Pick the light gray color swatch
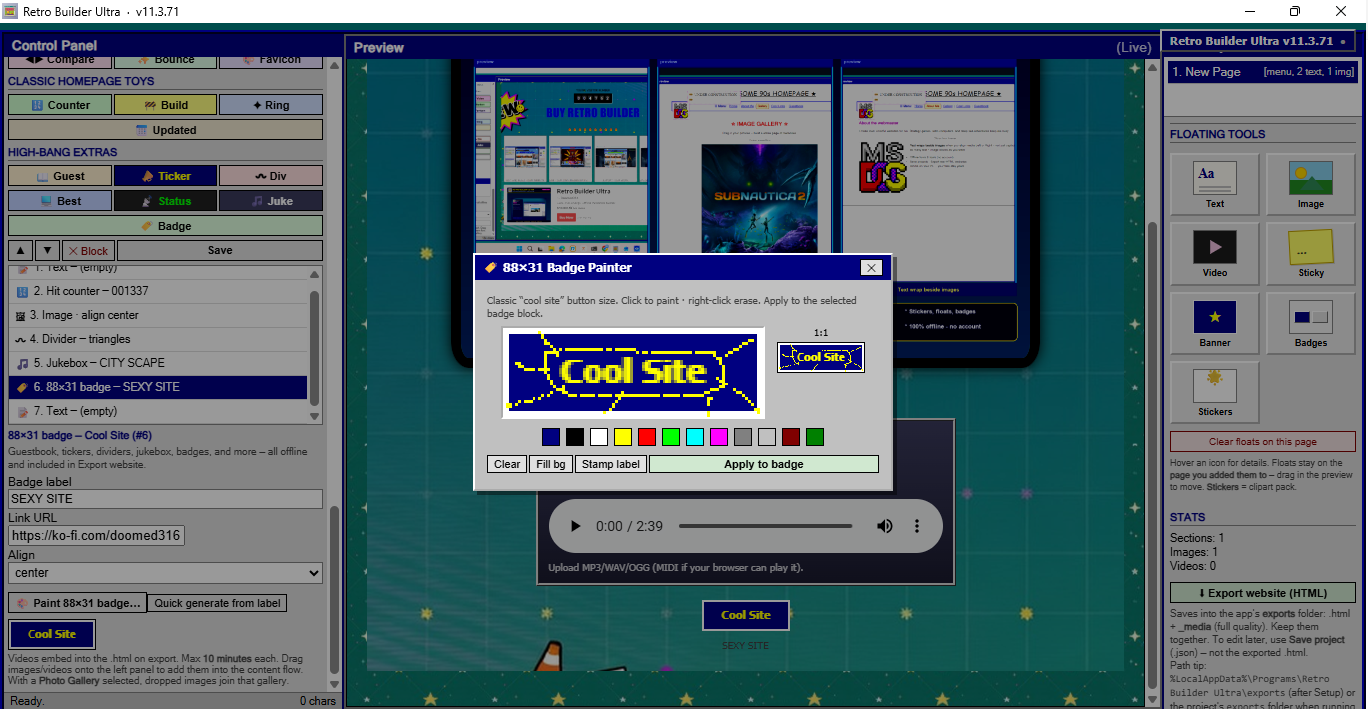This screenshot has width=1368, height=709. click(767, 437)
